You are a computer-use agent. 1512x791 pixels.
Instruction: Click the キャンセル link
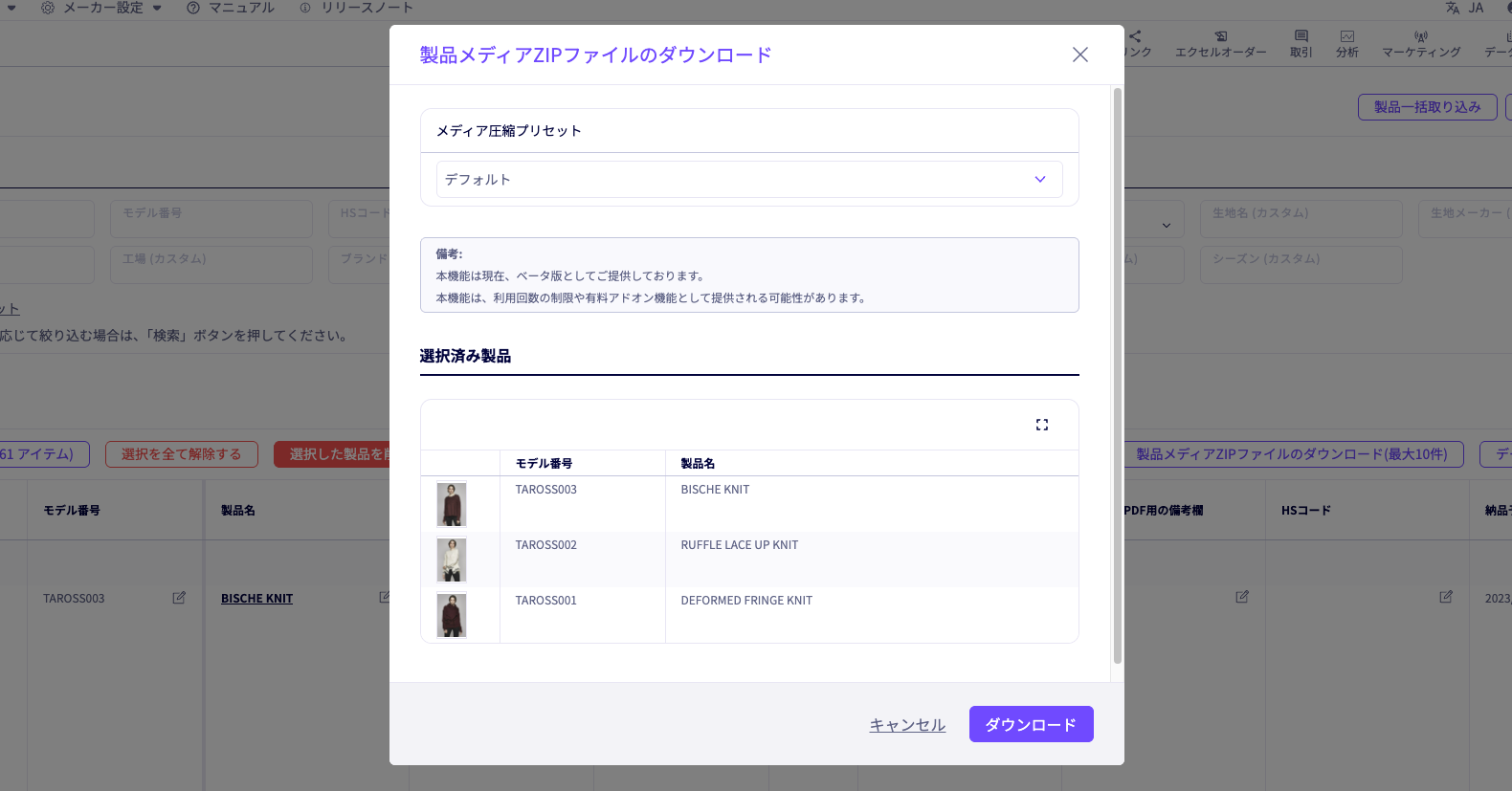(906, 725)
